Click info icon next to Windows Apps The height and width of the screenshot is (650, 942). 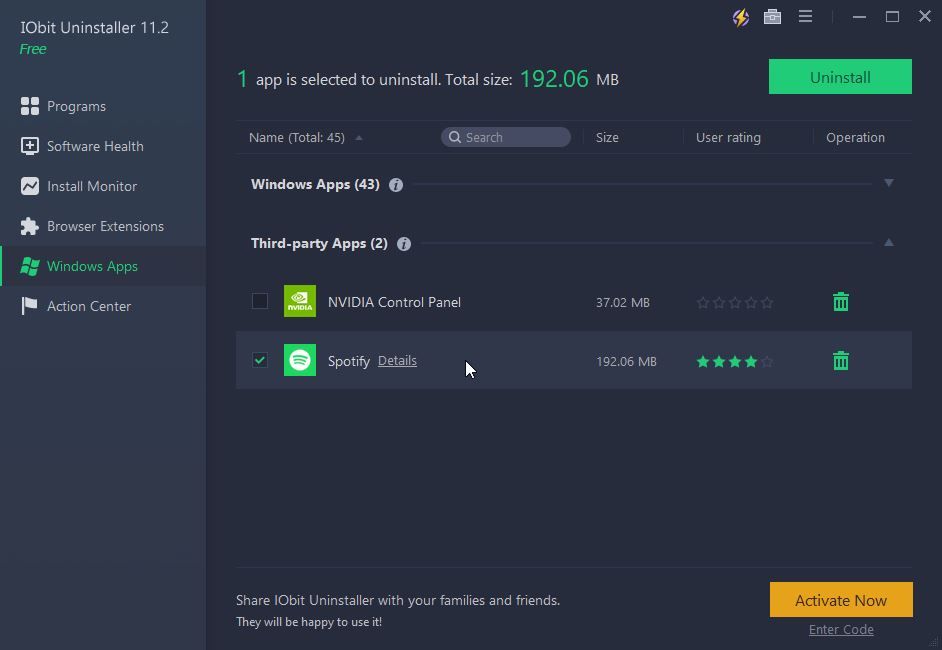[x=396, y=185]
